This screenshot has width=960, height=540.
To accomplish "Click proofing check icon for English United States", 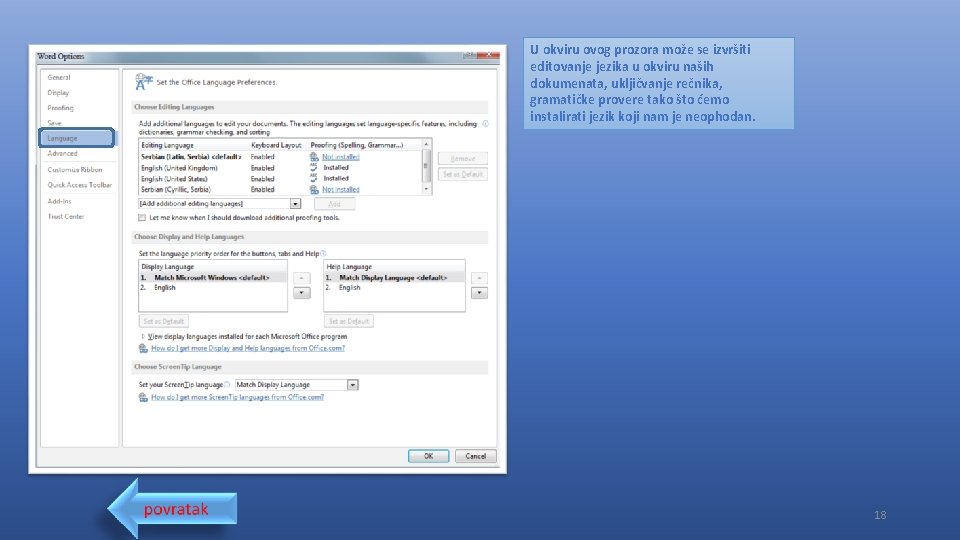I will tap(314, 178).
